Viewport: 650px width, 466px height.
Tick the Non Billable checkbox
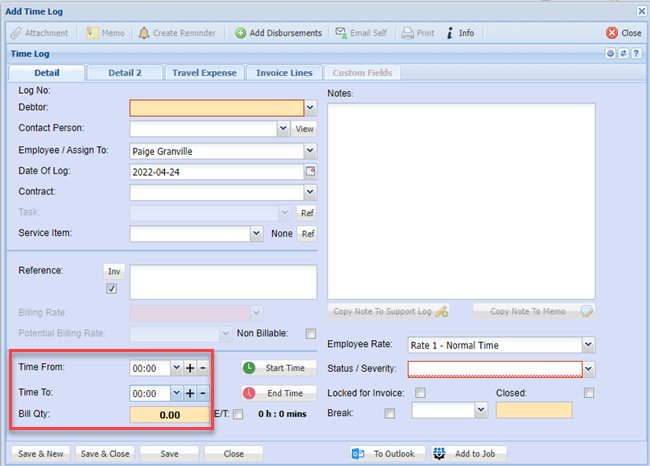(310, 334)
